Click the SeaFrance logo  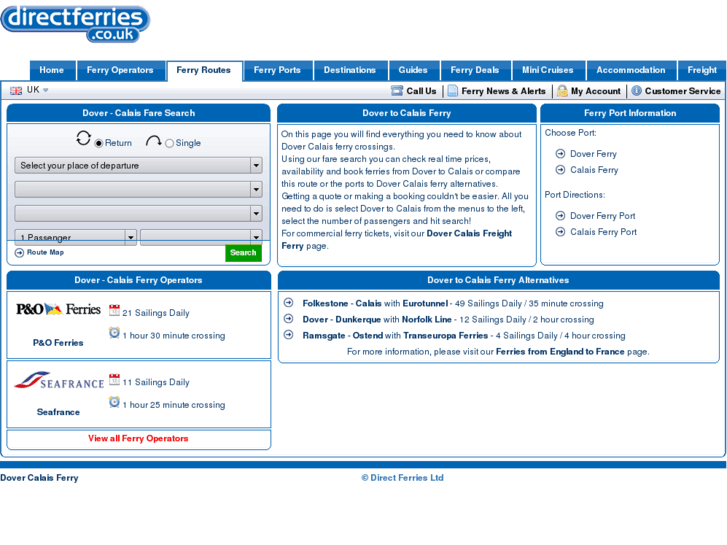point(59,380)
